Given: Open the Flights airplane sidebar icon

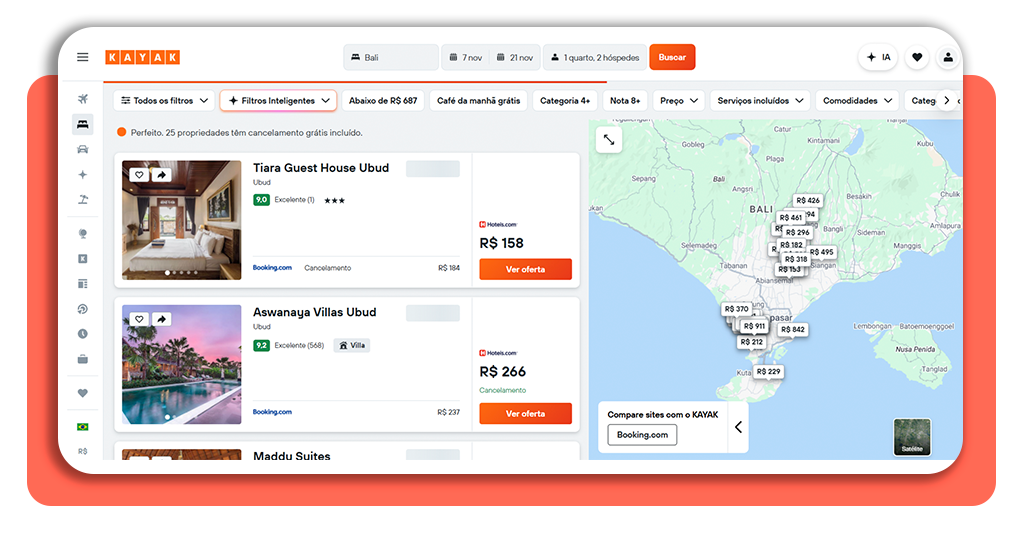Looking at the screenshot, I should point(82,99).
